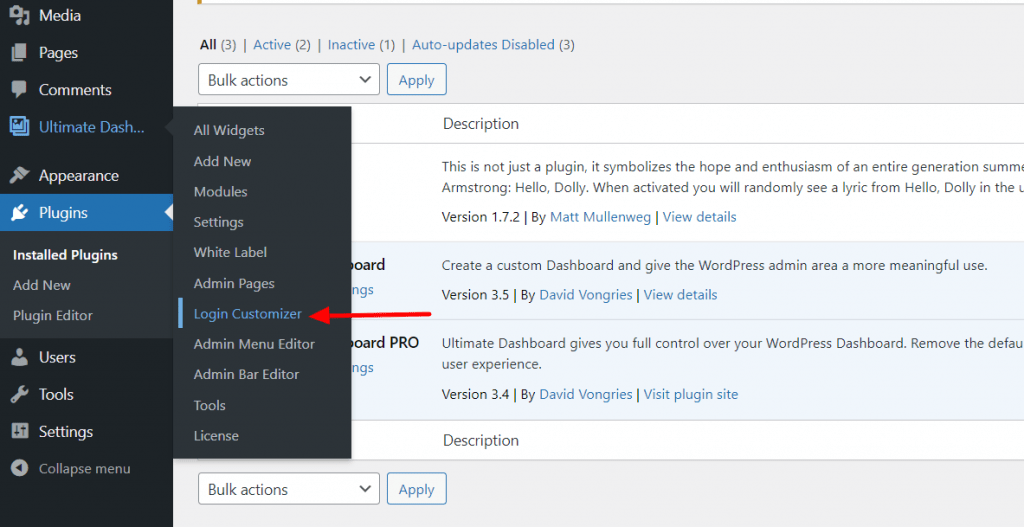Open Tools in flyout menu
Screen dimensions: 1024x527
coord(209,405)
